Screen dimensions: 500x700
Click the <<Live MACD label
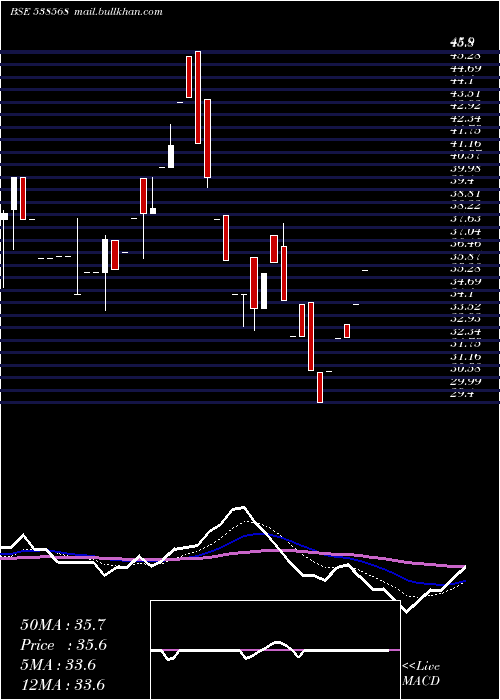click(x=421, y=673)
